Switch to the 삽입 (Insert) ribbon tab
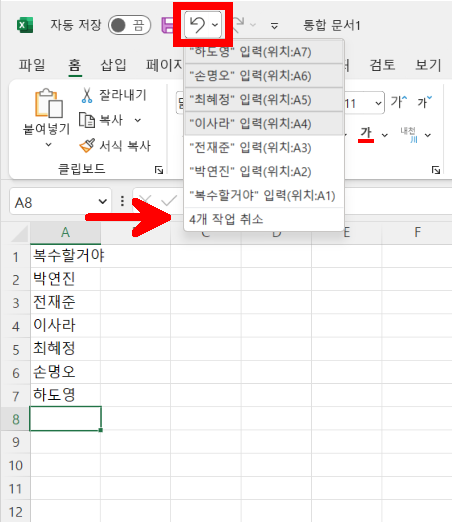452x522 pixels. [x=114, y=65]
